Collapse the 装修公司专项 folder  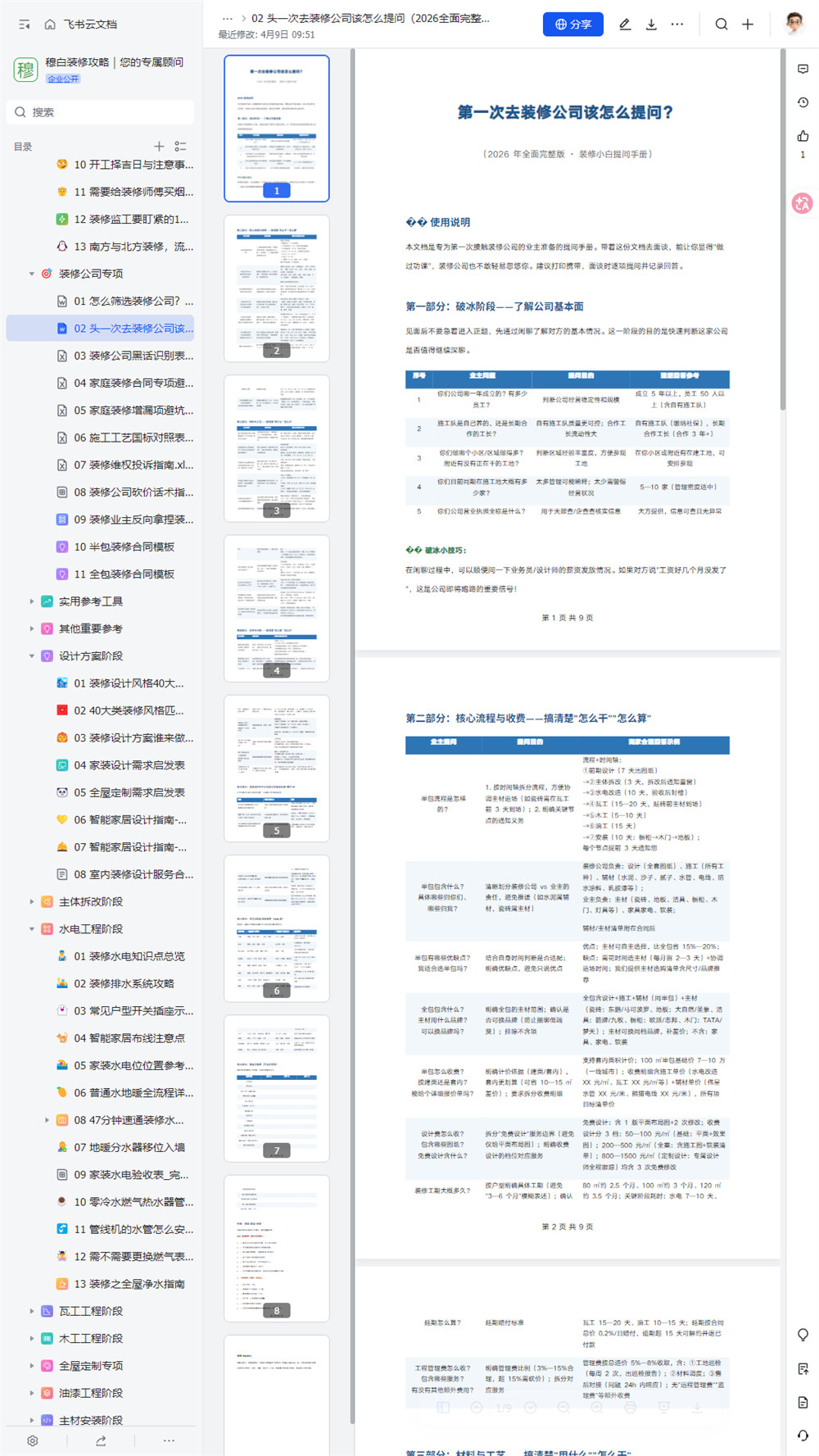coord(32,274)
